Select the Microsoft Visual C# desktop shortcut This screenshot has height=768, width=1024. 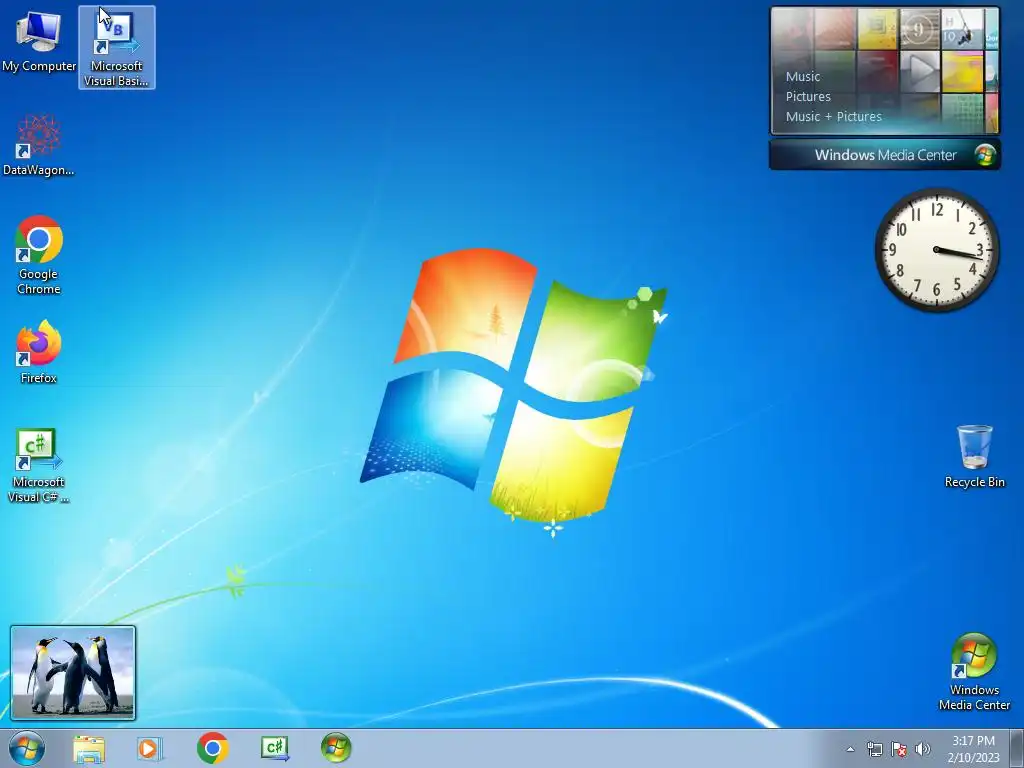pyautogui.click(x=39, y=466)
